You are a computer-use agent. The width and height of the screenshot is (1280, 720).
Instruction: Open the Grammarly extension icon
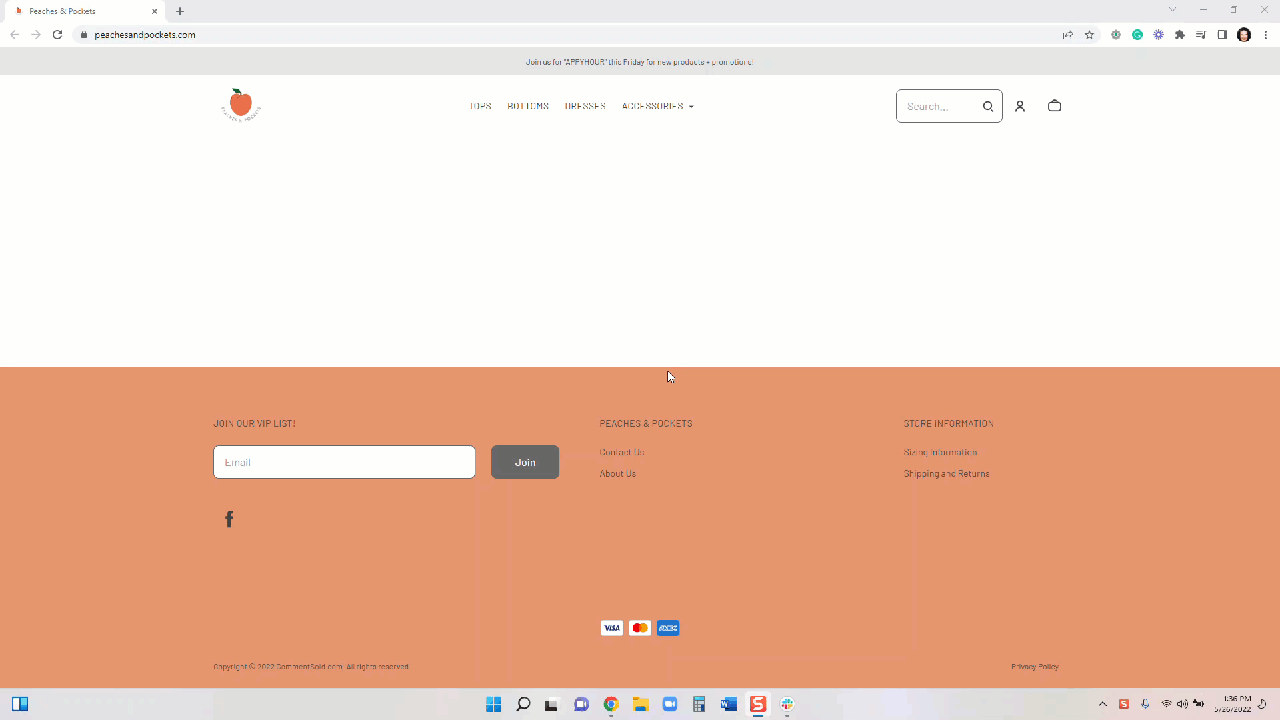[1137, 35]
